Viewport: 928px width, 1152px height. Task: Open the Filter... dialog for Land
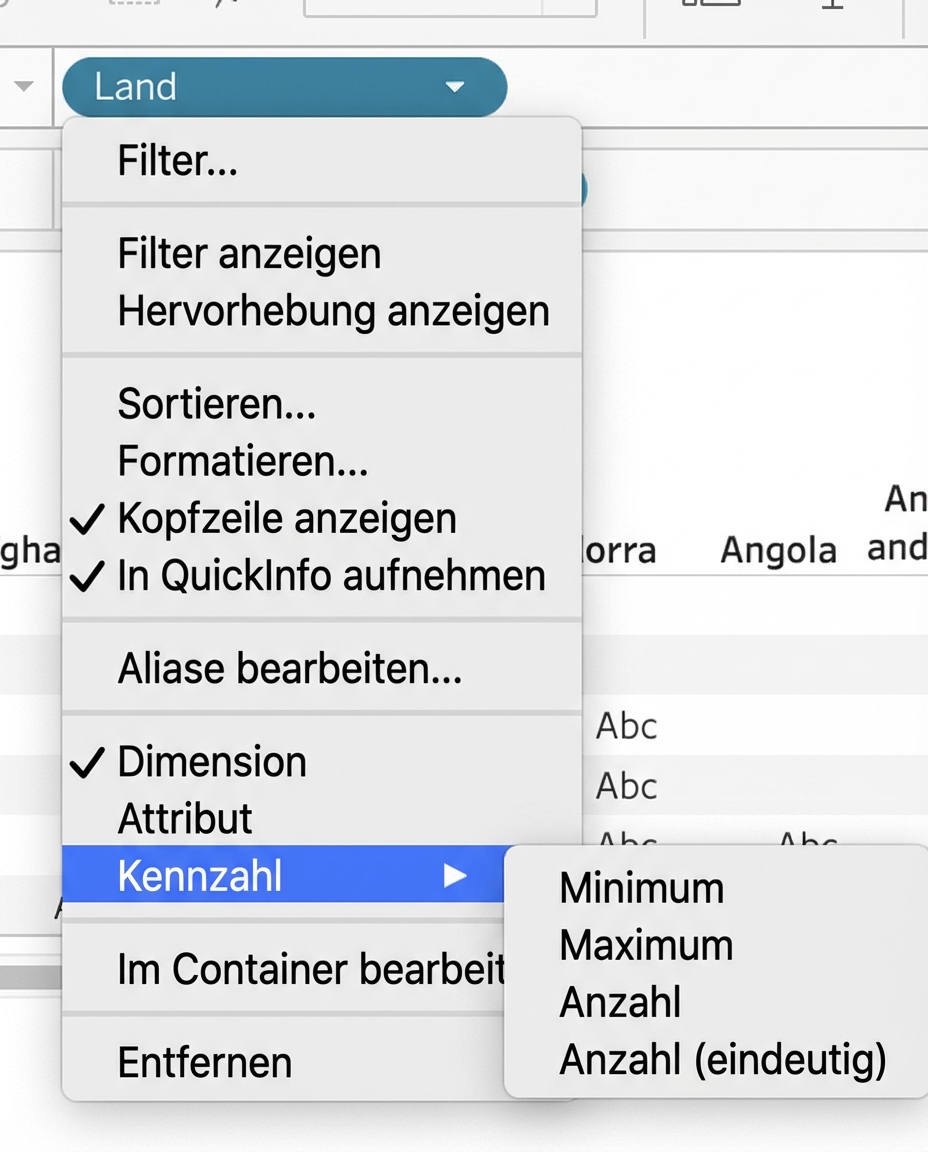(177, 159)
